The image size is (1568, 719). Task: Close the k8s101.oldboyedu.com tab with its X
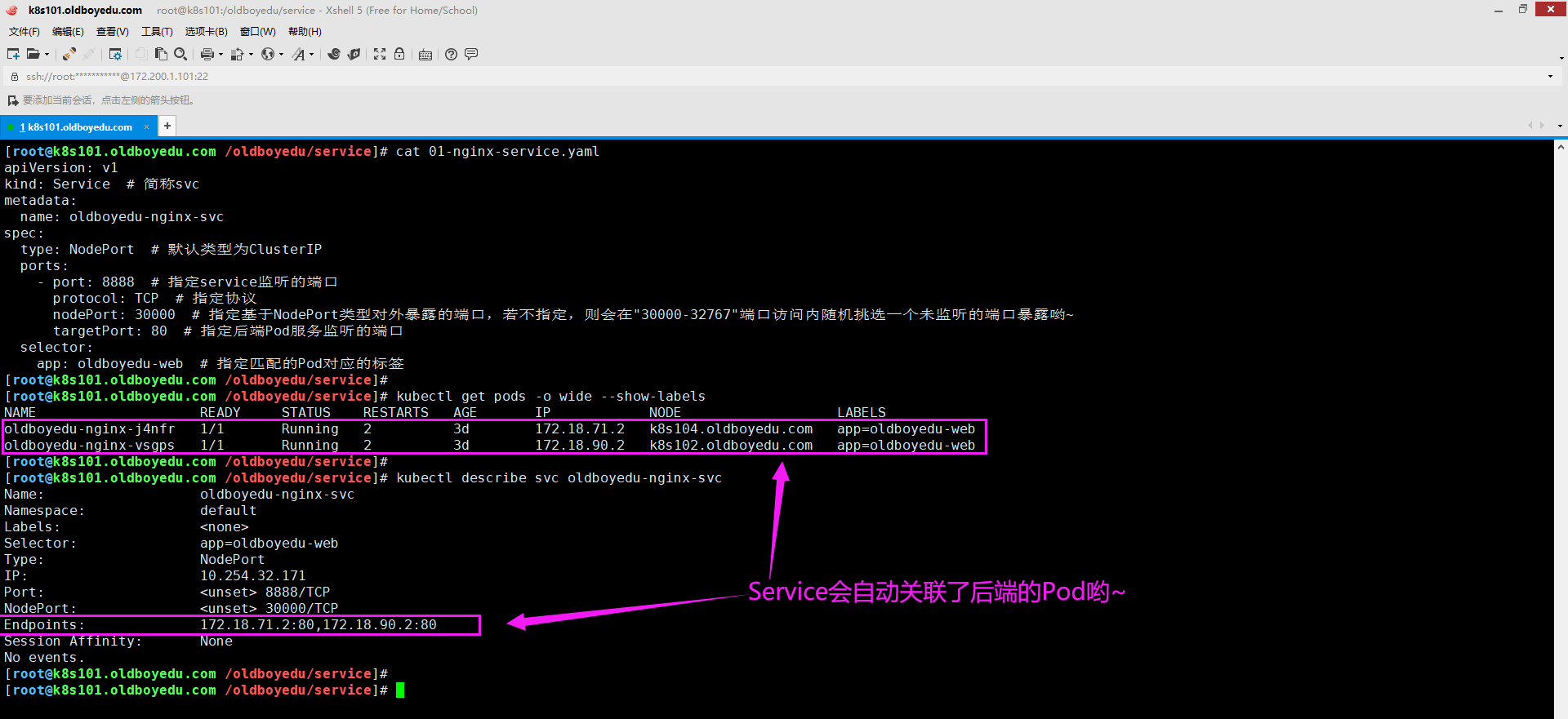tap(147, 126)
